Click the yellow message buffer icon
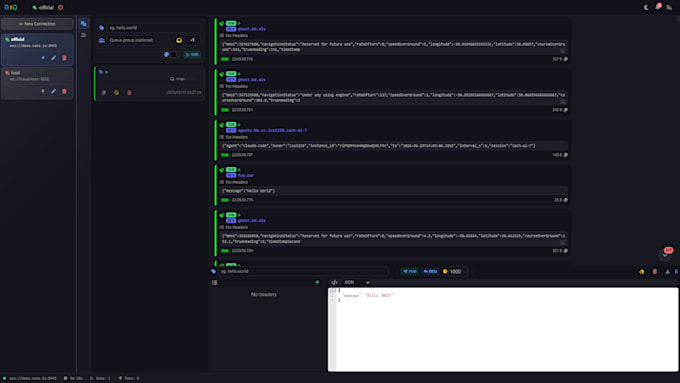 pos(179,40)
